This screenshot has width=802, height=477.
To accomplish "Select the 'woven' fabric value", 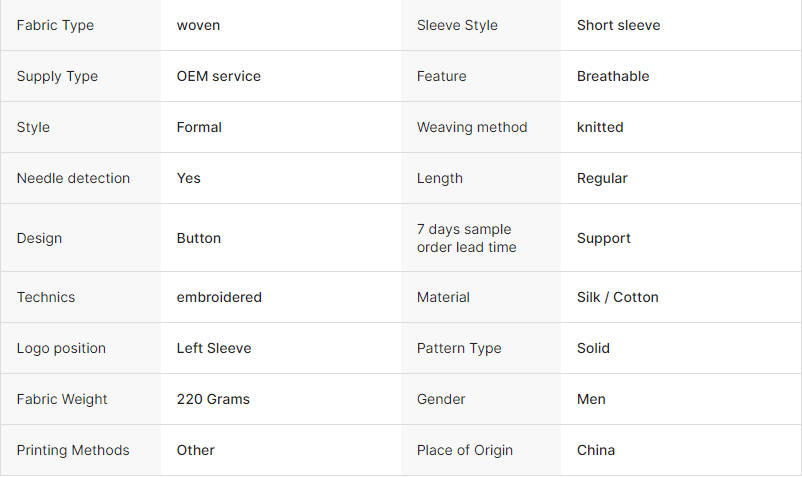I will [198, 25].
